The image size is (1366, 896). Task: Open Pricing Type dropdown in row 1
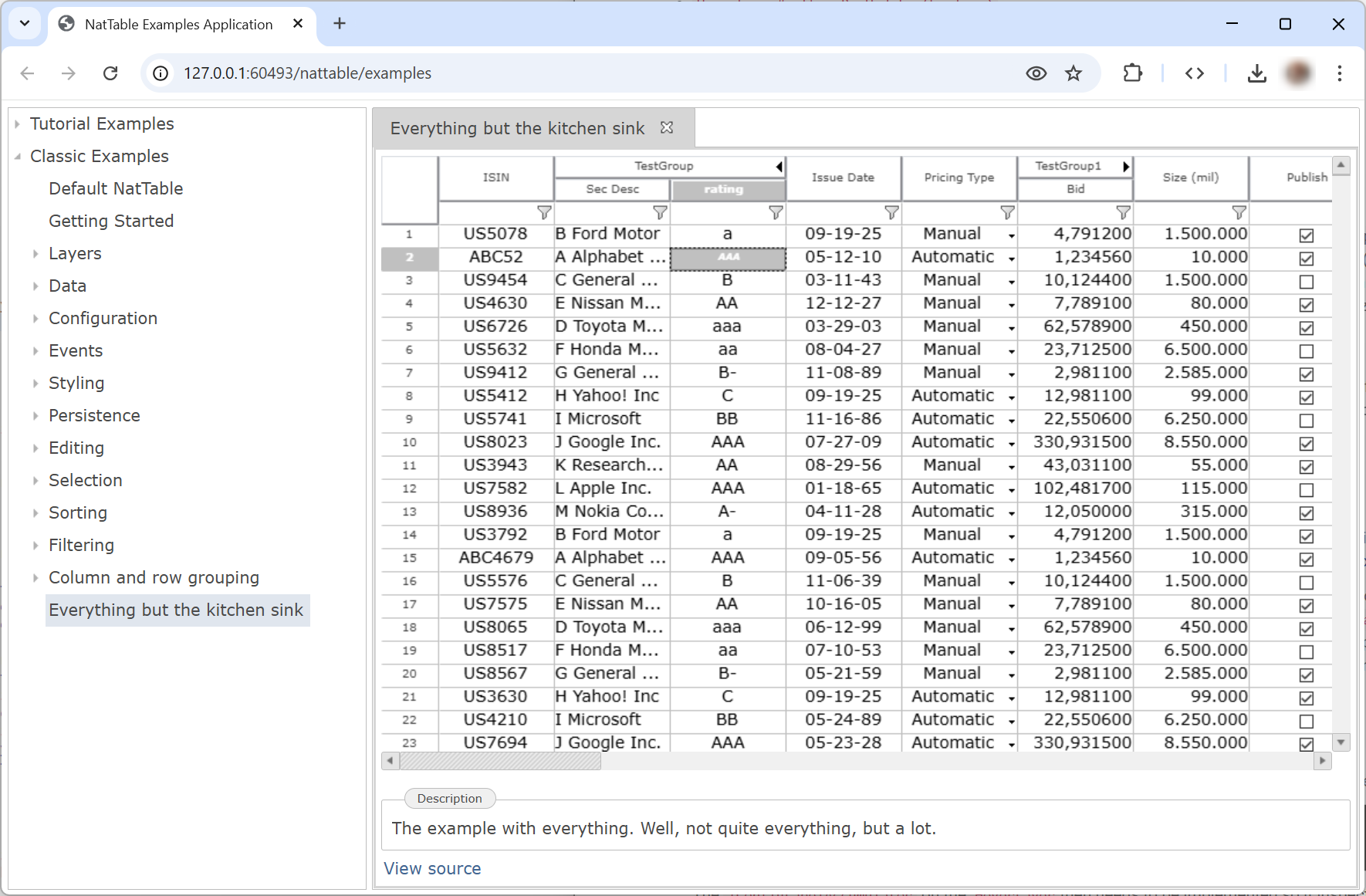[x=1011, y=235]
